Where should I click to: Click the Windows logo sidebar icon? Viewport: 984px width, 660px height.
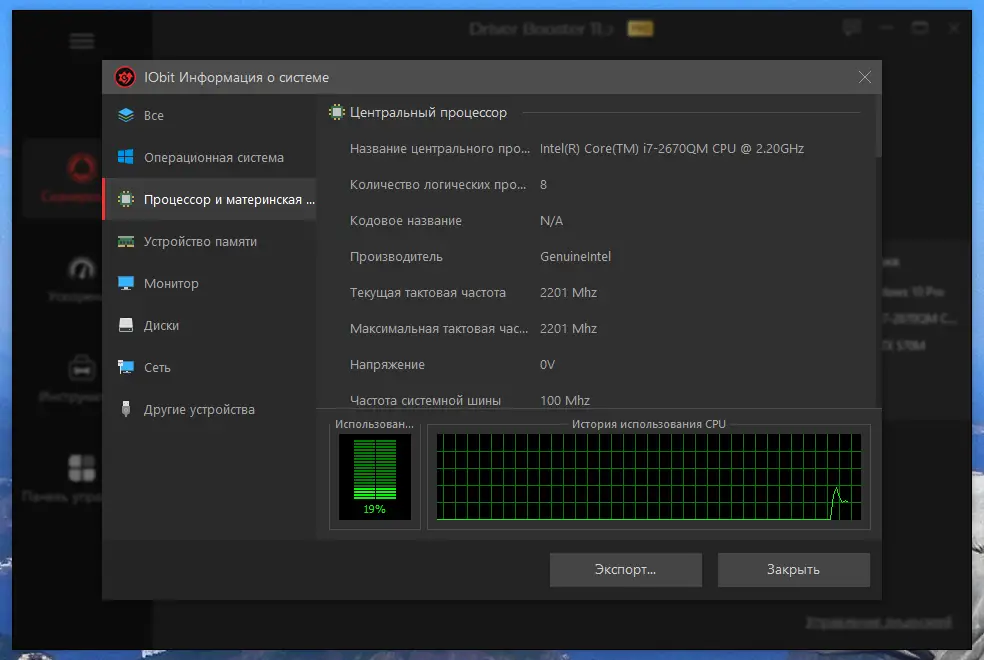[x=126, y=157]
